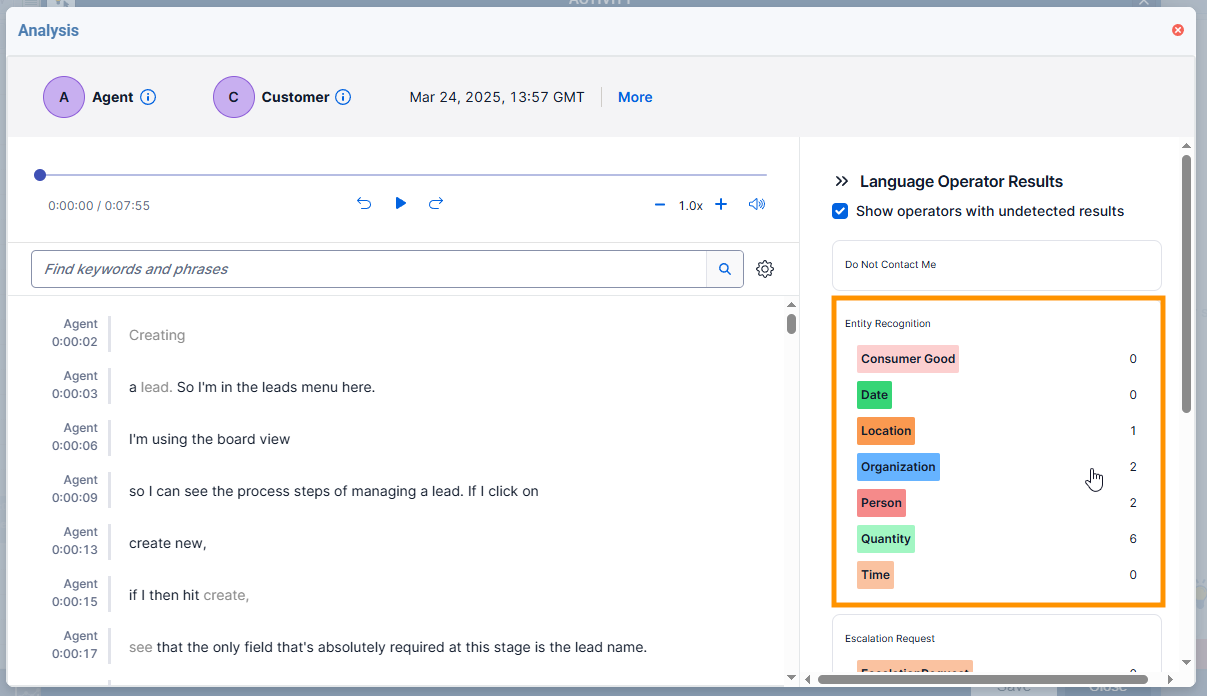Mute audio with the speaker icon

click(x=757, y=204)
